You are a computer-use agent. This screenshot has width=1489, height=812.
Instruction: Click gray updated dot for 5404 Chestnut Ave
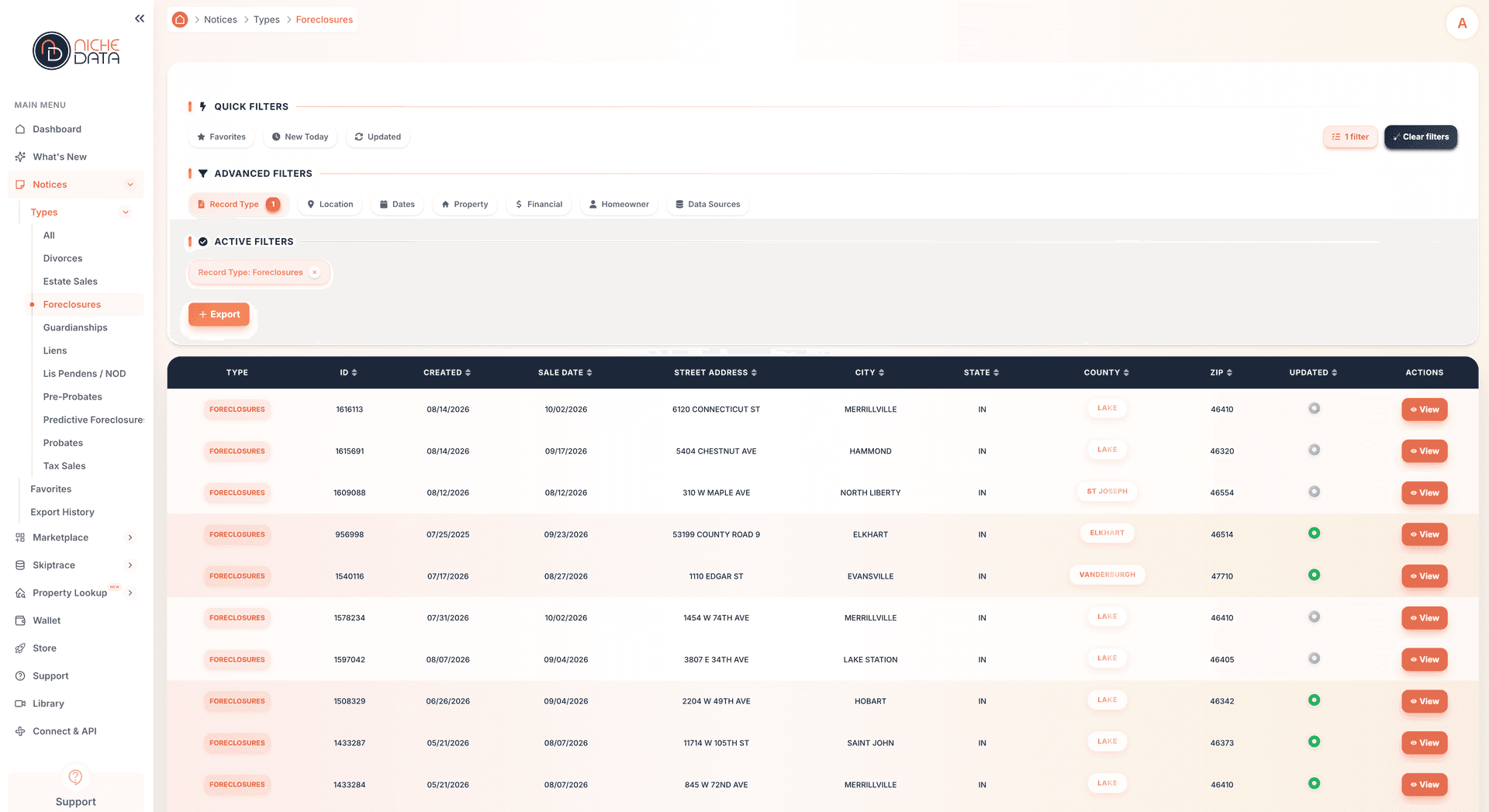tap(1314, 450)
